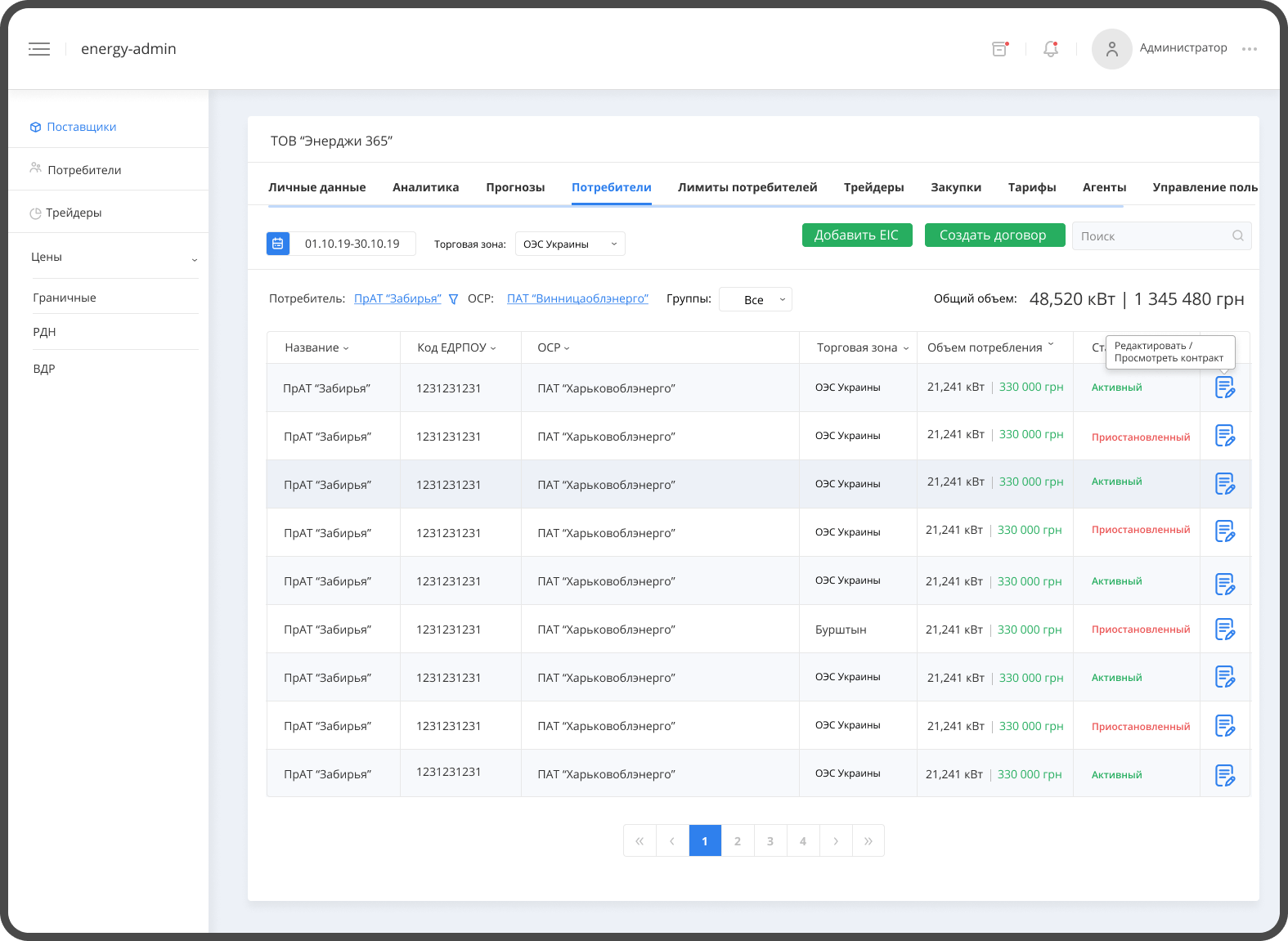Expand the Цены sidebar section

coord(114,258)
